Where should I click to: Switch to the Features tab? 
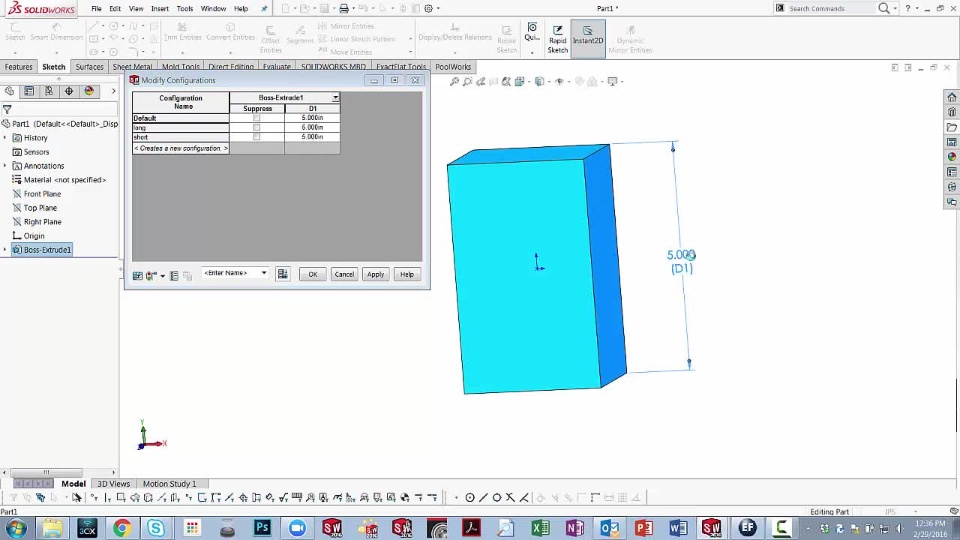pos(18,67)
